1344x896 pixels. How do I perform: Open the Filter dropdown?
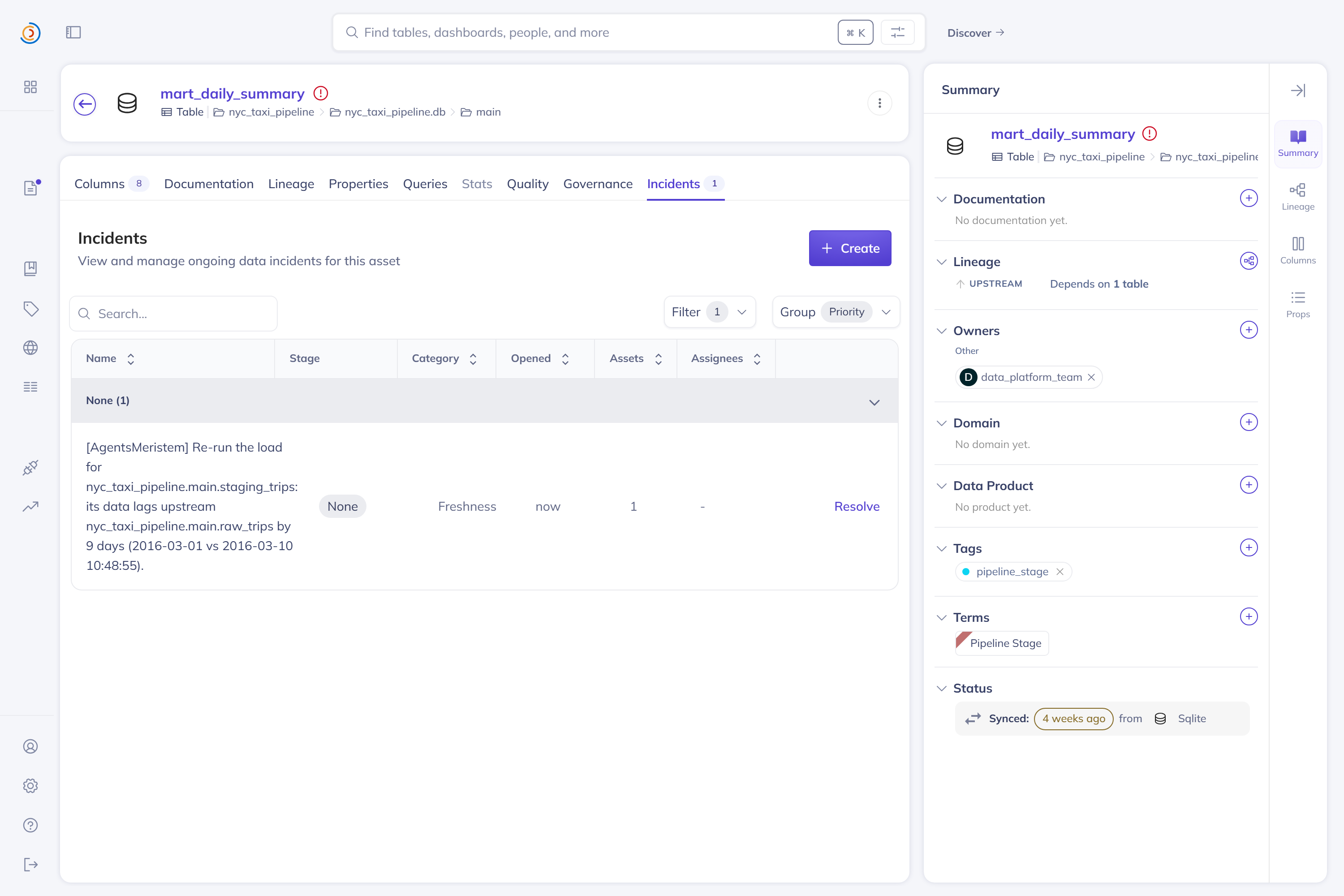point(710,312)
